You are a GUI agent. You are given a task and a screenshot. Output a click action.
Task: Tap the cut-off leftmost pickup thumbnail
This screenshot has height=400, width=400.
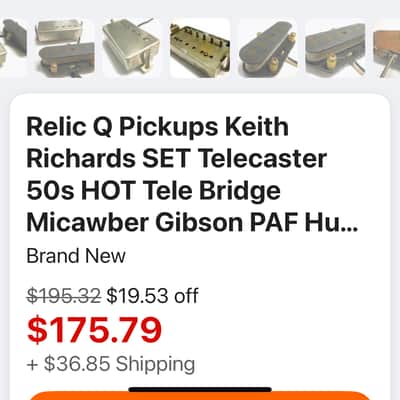point(13,48)
